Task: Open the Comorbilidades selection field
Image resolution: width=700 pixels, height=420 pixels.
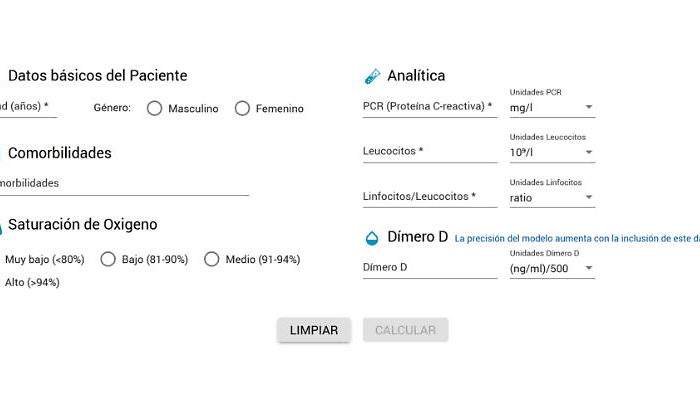Action: pyautogui.click(x=124, y=184)
